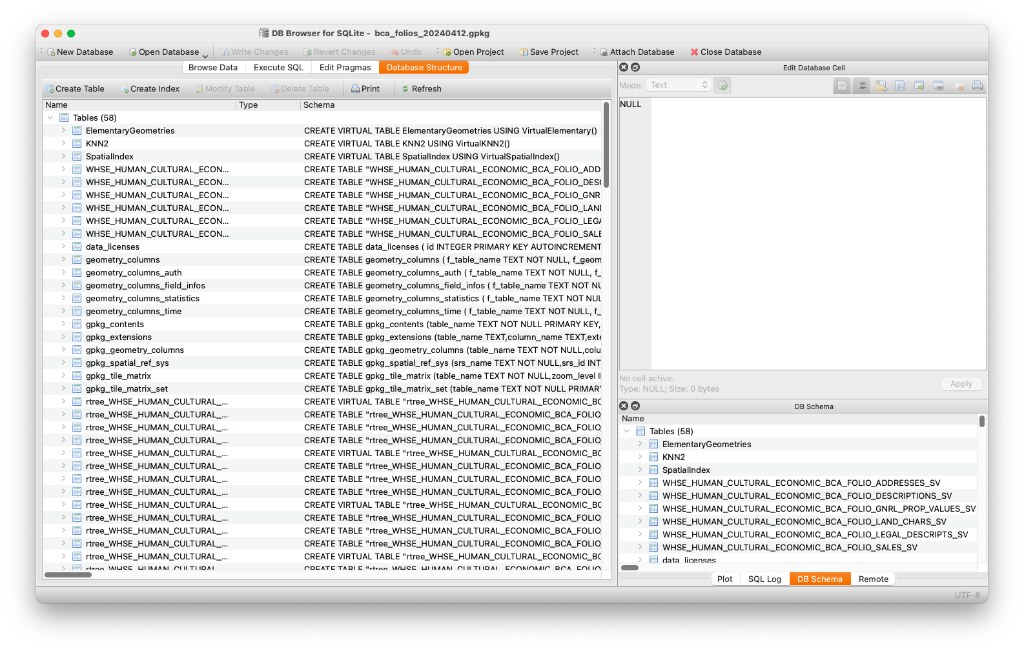
Task: Export cell contents using the save icon
Action: pos(901,85)
